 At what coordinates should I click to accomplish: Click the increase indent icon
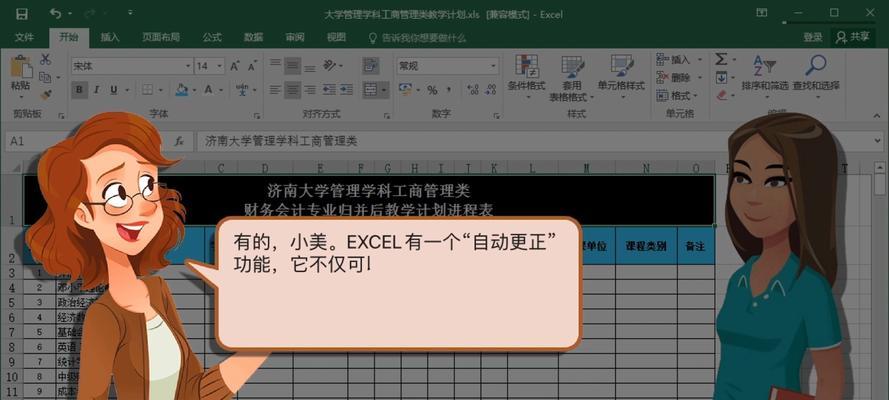(x=346, y=90)
